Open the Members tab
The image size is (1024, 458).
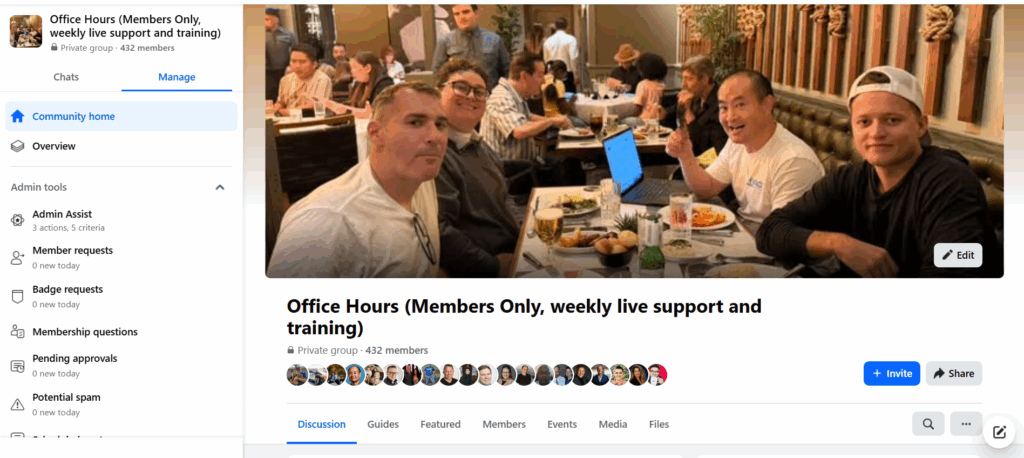point(504,424)
